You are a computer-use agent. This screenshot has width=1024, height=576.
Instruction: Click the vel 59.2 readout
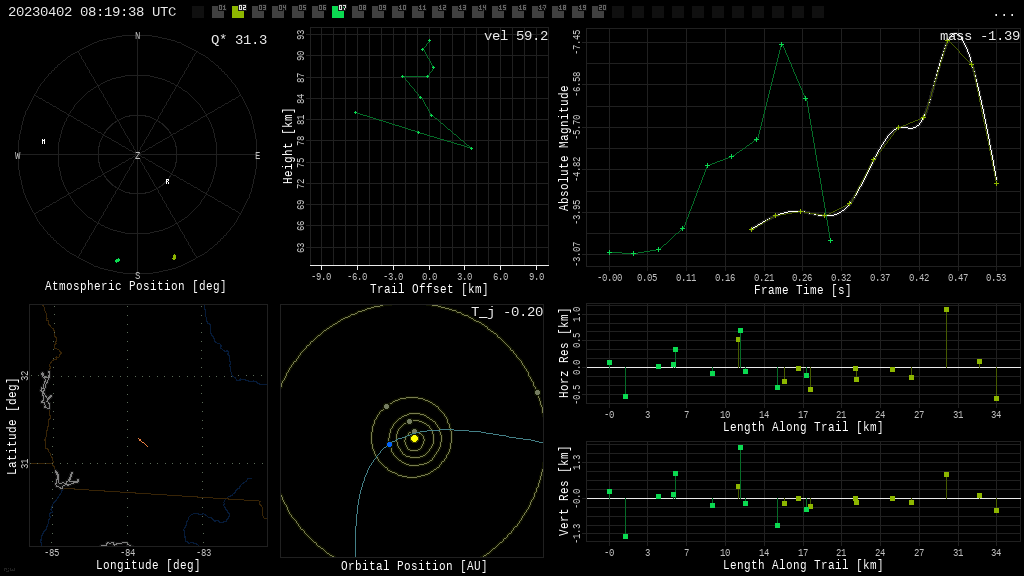[515, 37]
